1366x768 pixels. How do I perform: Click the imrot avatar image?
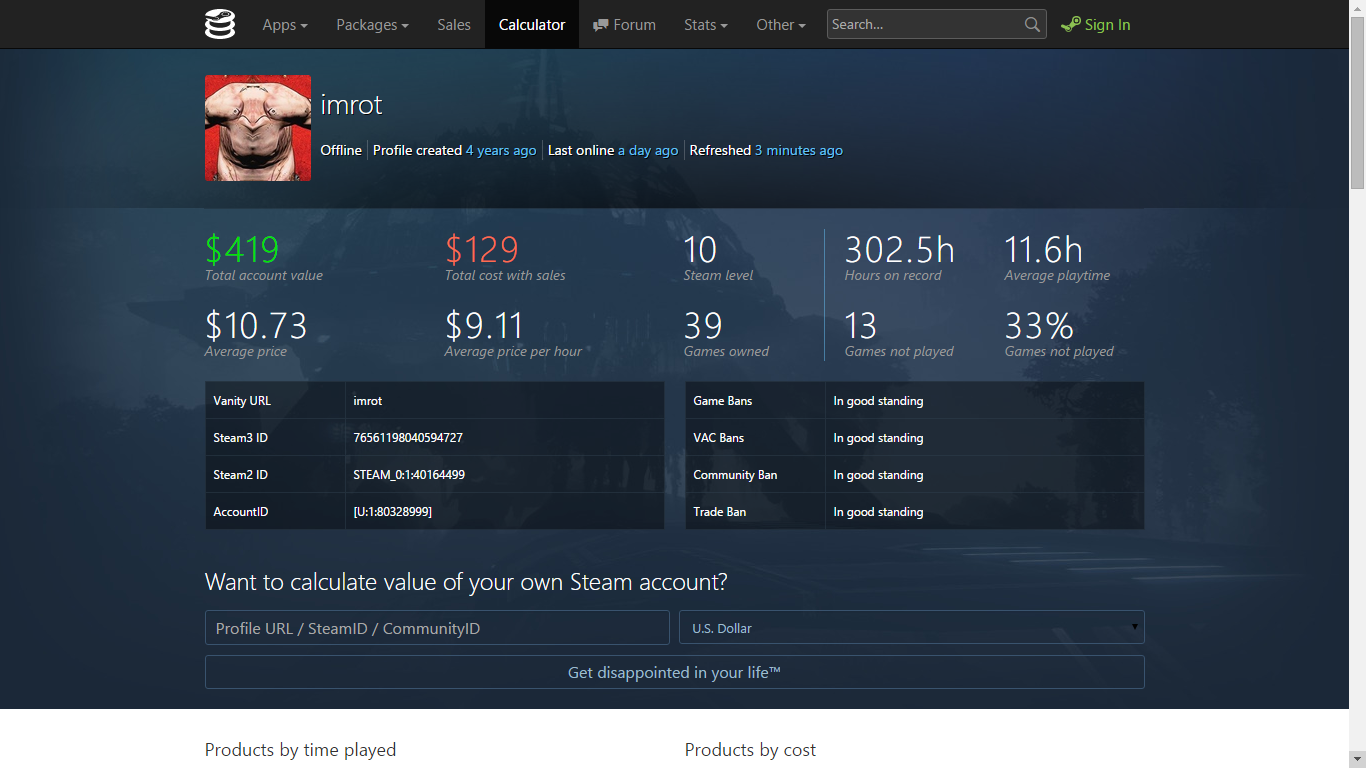coord(258,128)
